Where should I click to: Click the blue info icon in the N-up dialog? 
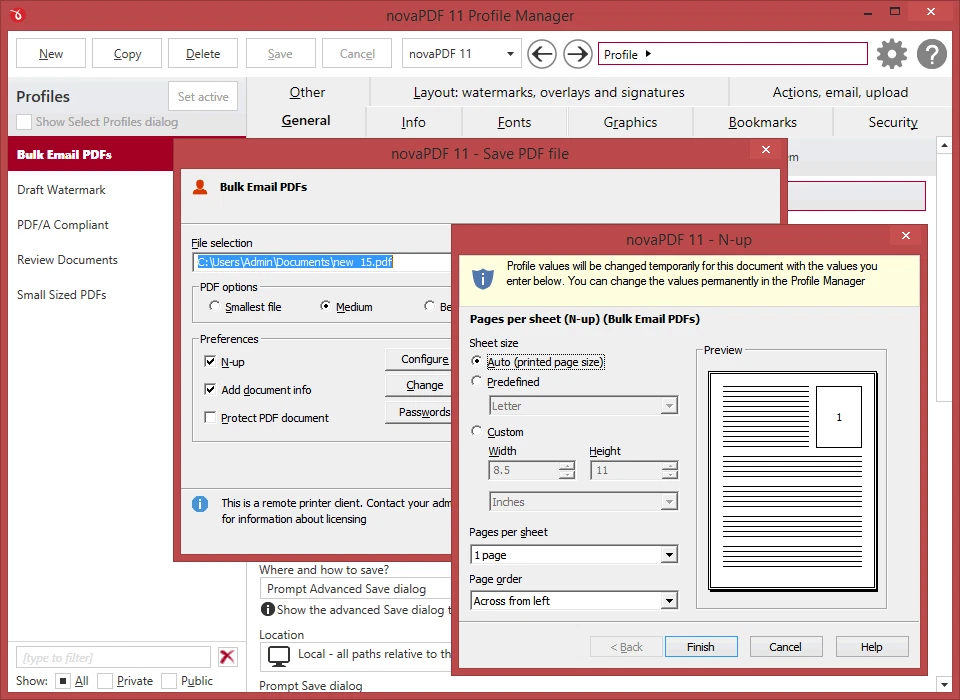click(482, 278)
